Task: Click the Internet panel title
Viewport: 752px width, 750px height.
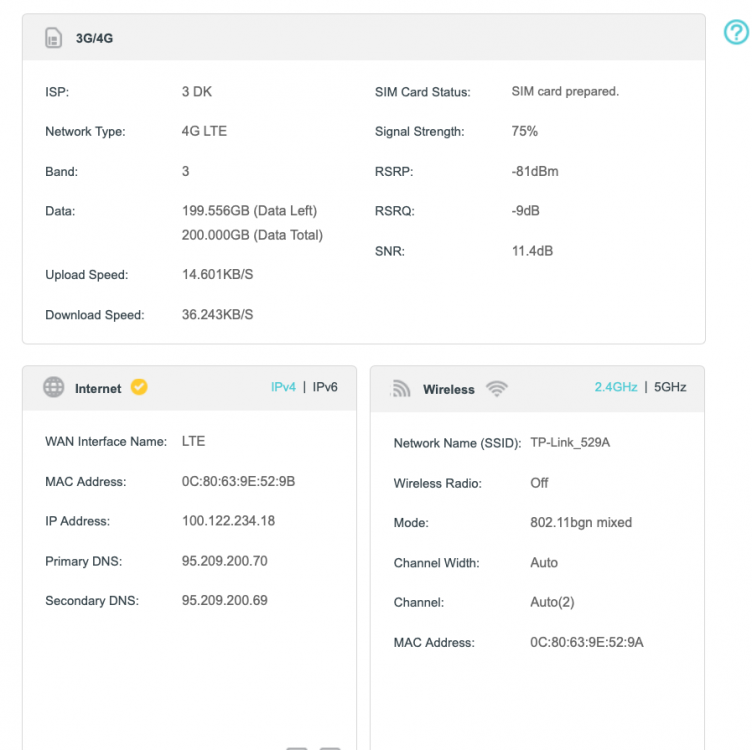Action: point(98,389)
